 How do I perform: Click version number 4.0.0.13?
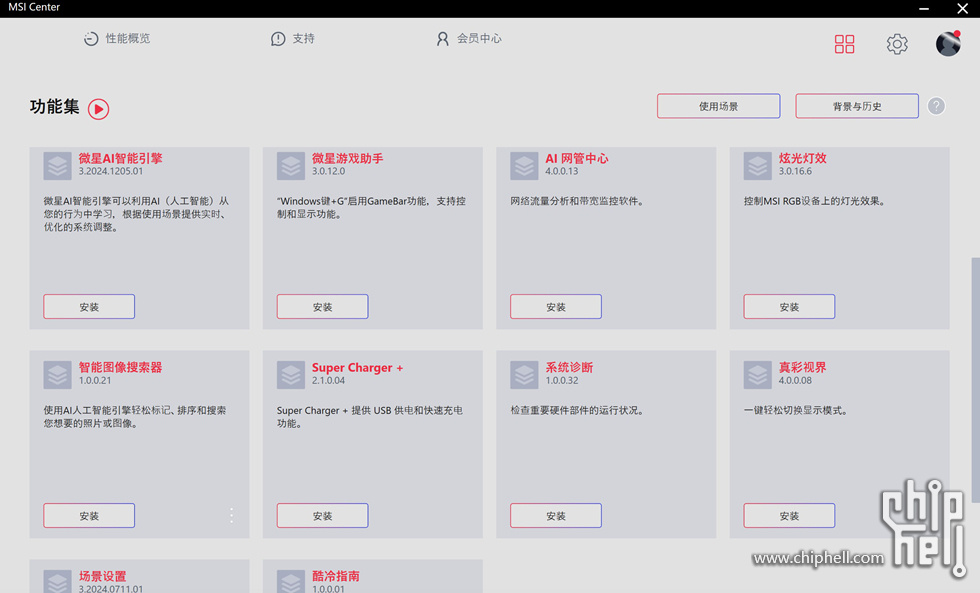561,171
